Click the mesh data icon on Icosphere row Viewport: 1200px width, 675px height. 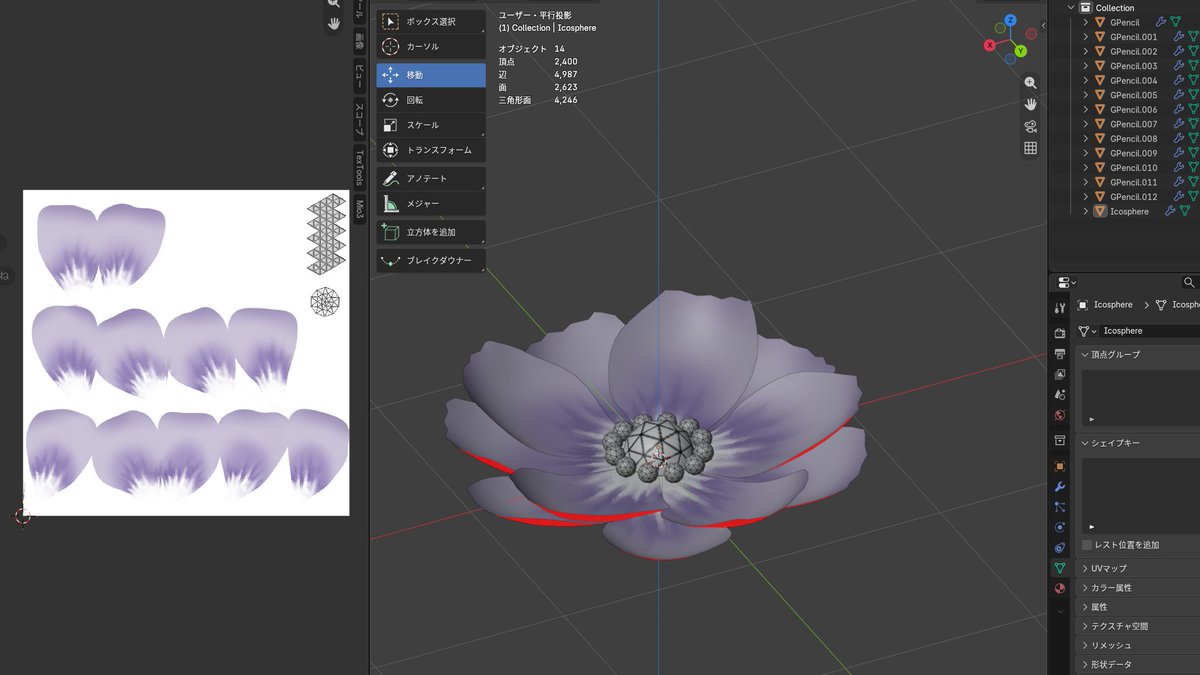[x=1185, y=211]
